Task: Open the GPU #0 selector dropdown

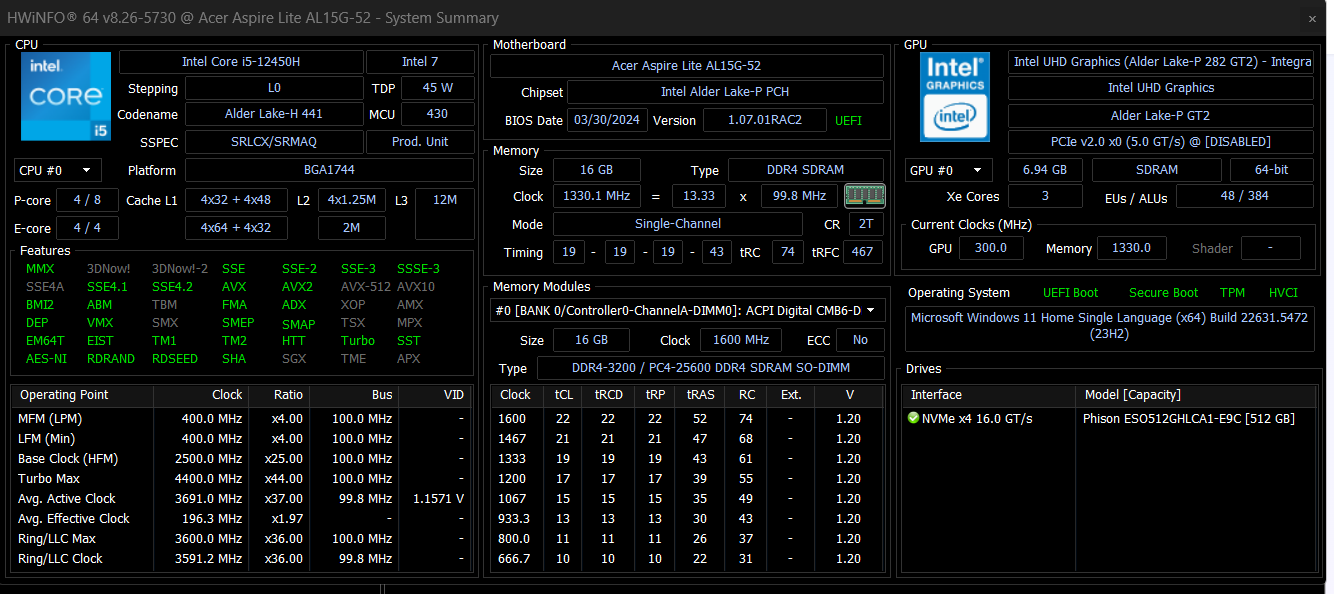Action: 948,170
